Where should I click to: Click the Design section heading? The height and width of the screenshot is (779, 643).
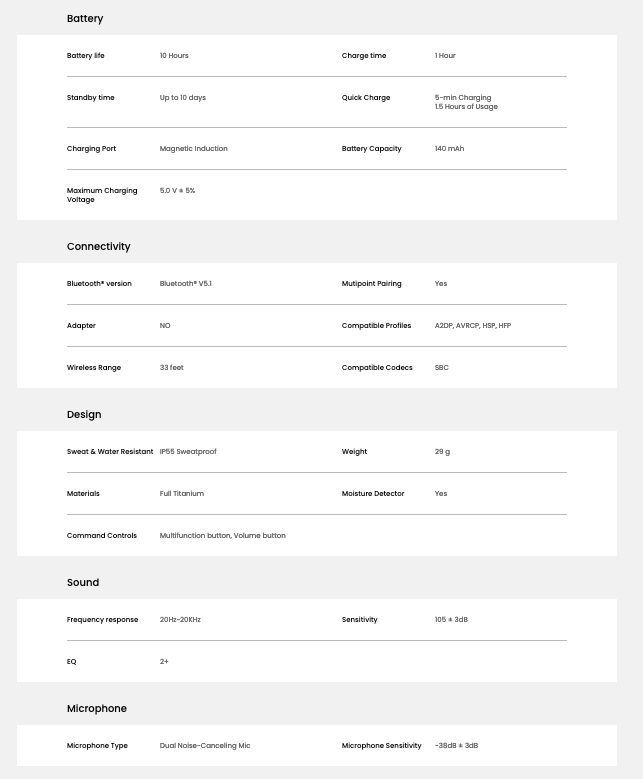click(x=84, y=415)
